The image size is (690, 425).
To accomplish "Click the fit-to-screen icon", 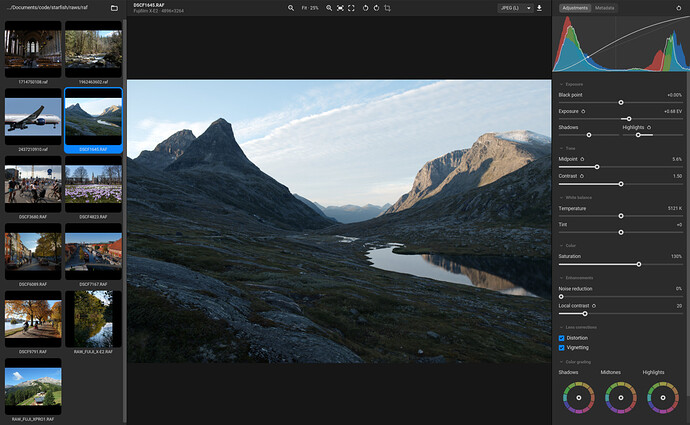I will (x=340, y=8).
